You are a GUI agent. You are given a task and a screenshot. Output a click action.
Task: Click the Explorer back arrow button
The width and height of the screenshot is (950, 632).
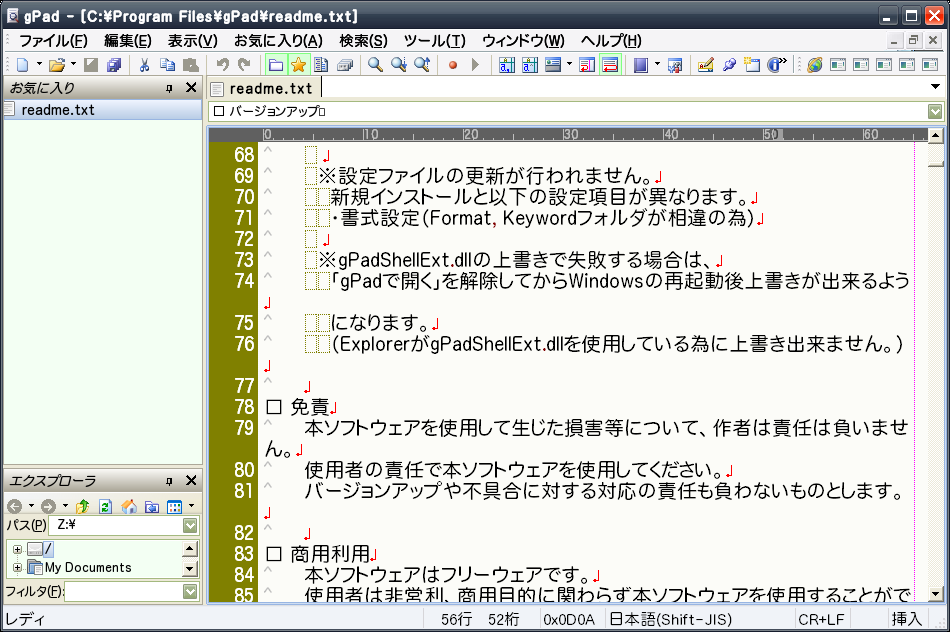(15, 506)
